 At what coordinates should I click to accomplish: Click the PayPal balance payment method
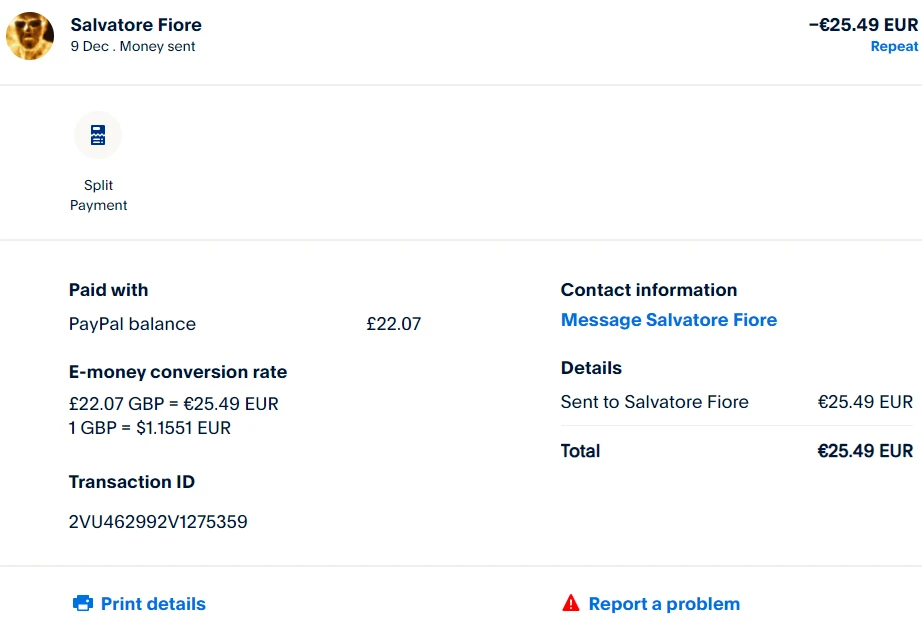(x=132, y=324)
